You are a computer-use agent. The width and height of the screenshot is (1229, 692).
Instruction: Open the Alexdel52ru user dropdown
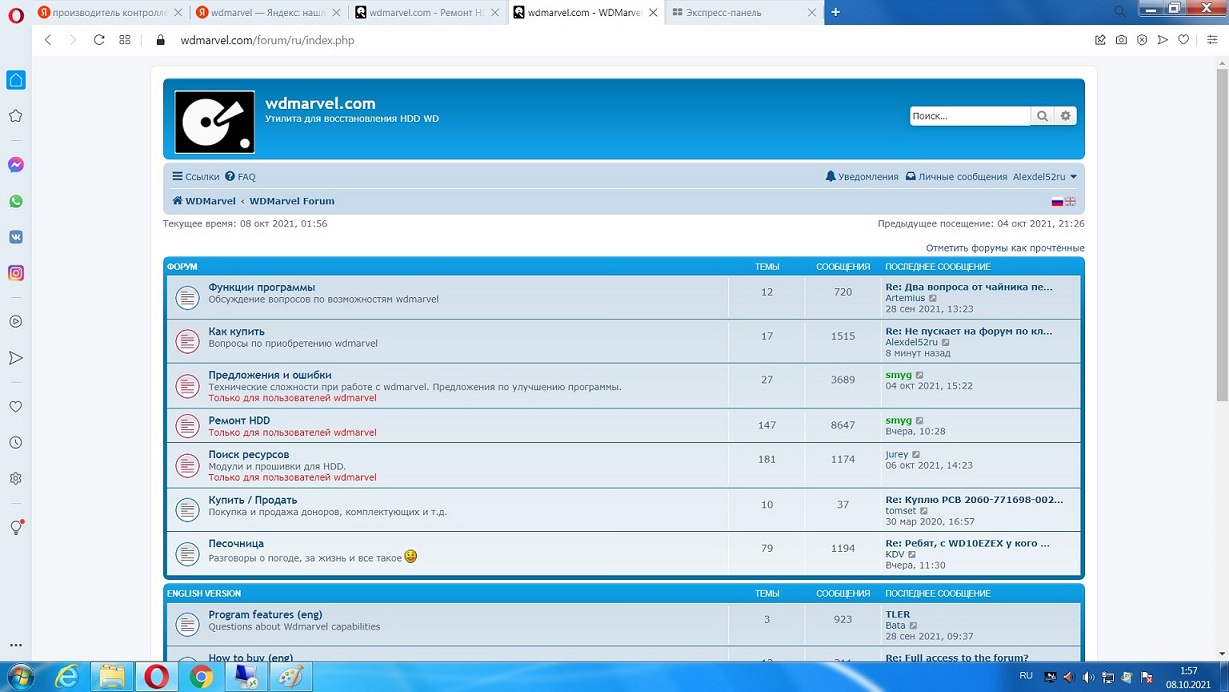coord(1045,177)
